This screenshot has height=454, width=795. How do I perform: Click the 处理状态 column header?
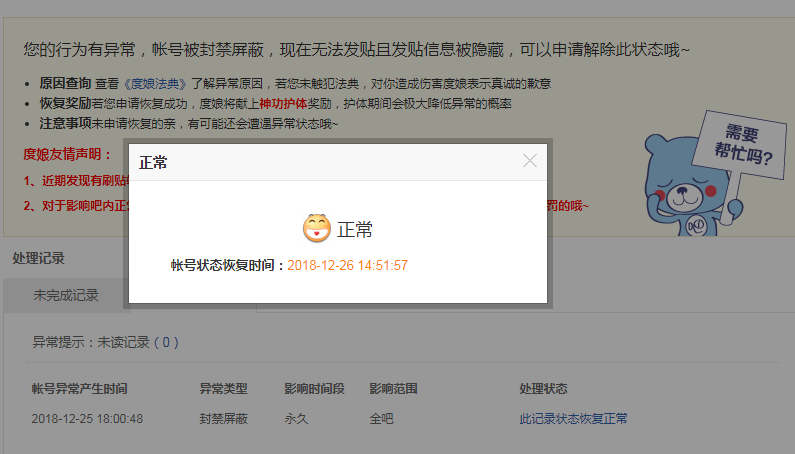543,388
